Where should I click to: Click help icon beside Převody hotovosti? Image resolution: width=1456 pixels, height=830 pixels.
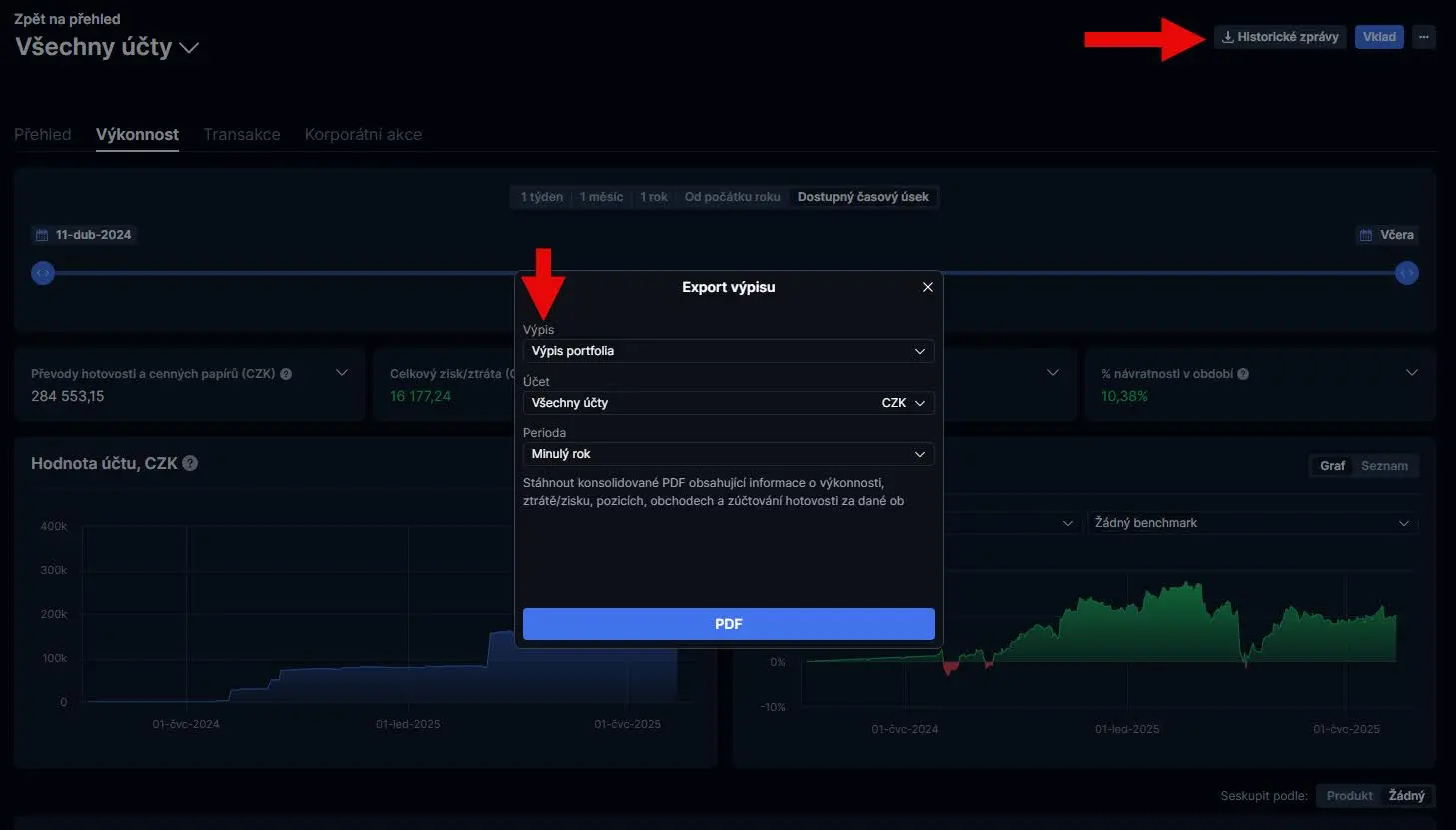point(286,374)
